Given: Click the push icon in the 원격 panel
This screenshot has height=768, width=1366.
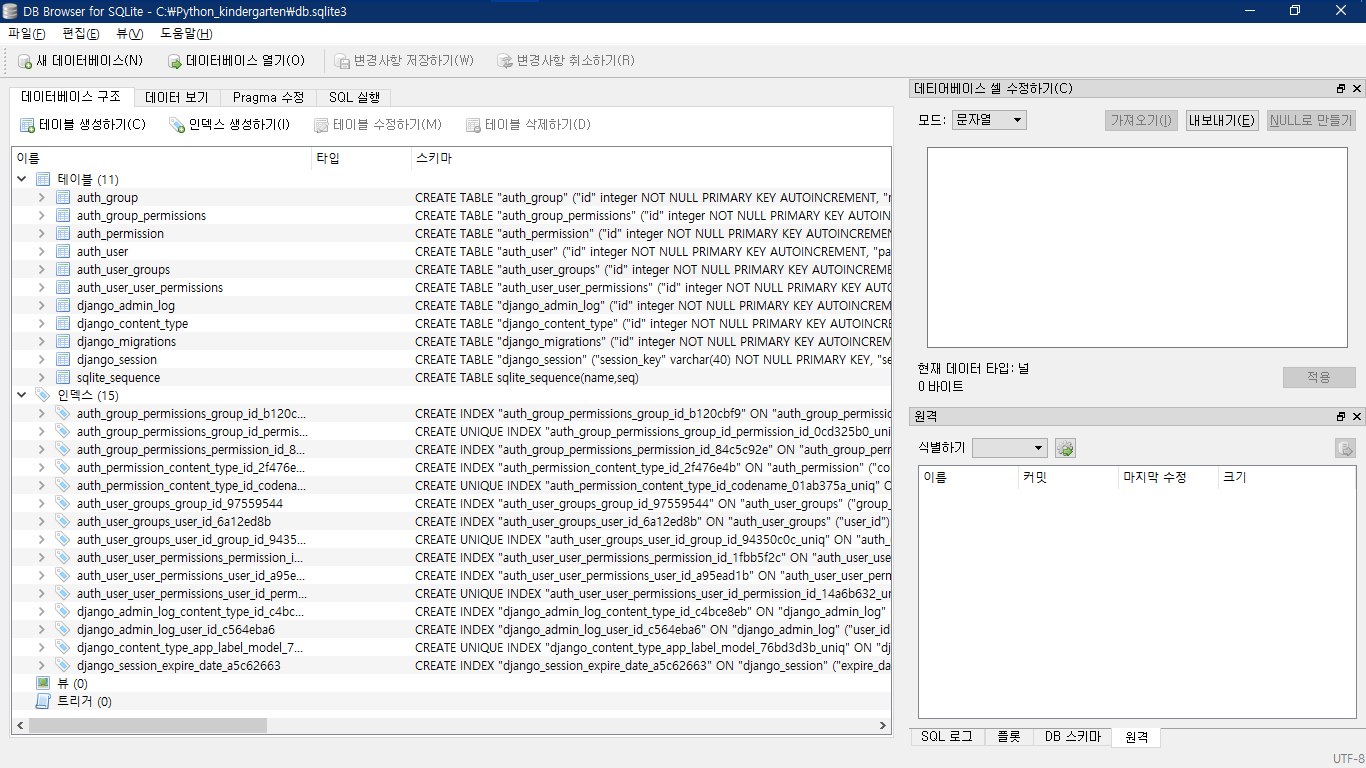Looking at the screenshot, I should [x=1345, y=448].
